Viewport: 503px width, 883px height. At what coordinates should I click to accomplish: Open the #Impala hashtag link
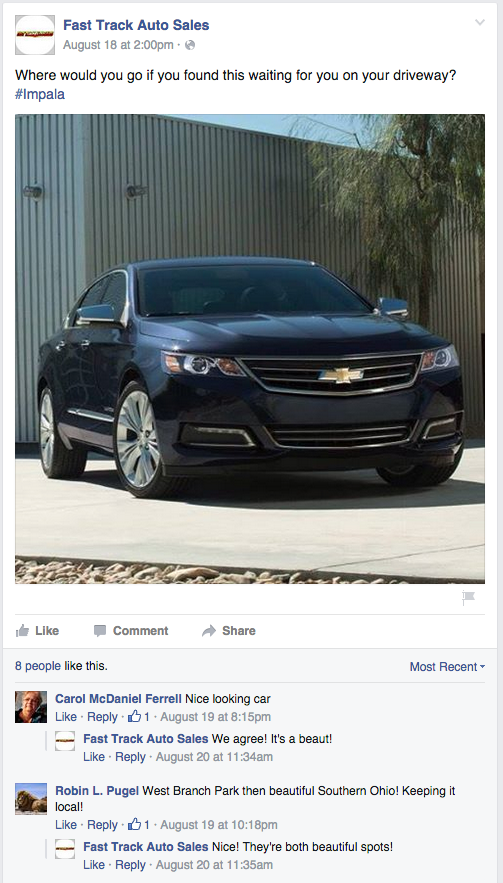(40, 95)
